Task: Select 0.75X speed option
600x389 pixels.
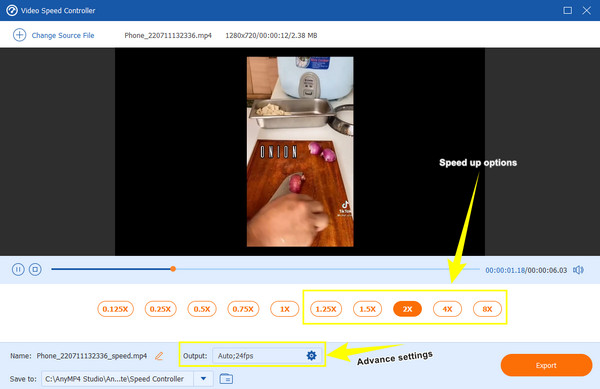Action: (243, 309)
